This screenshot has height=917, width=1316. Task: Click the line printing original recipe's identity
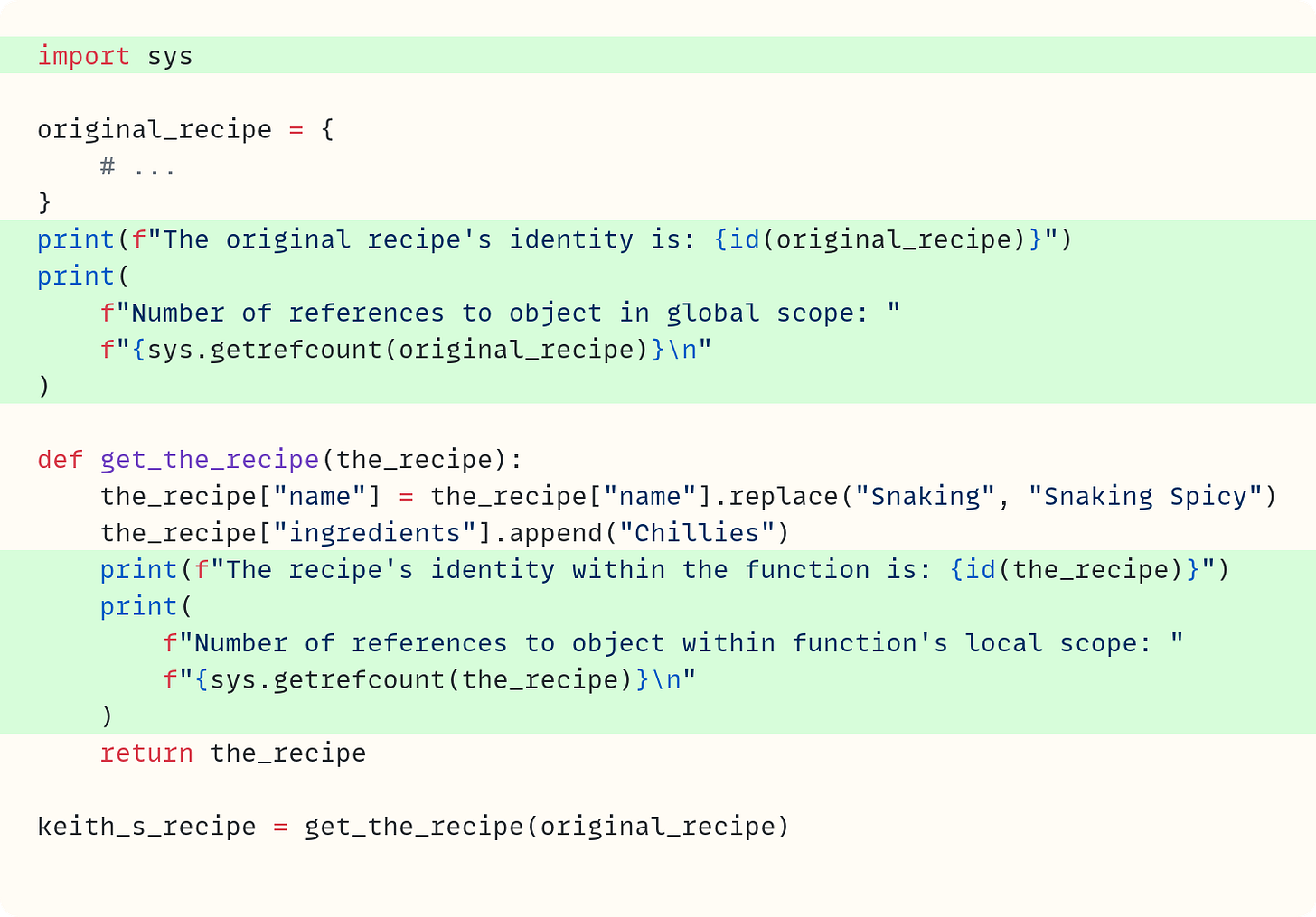click(x=554, y=239)
